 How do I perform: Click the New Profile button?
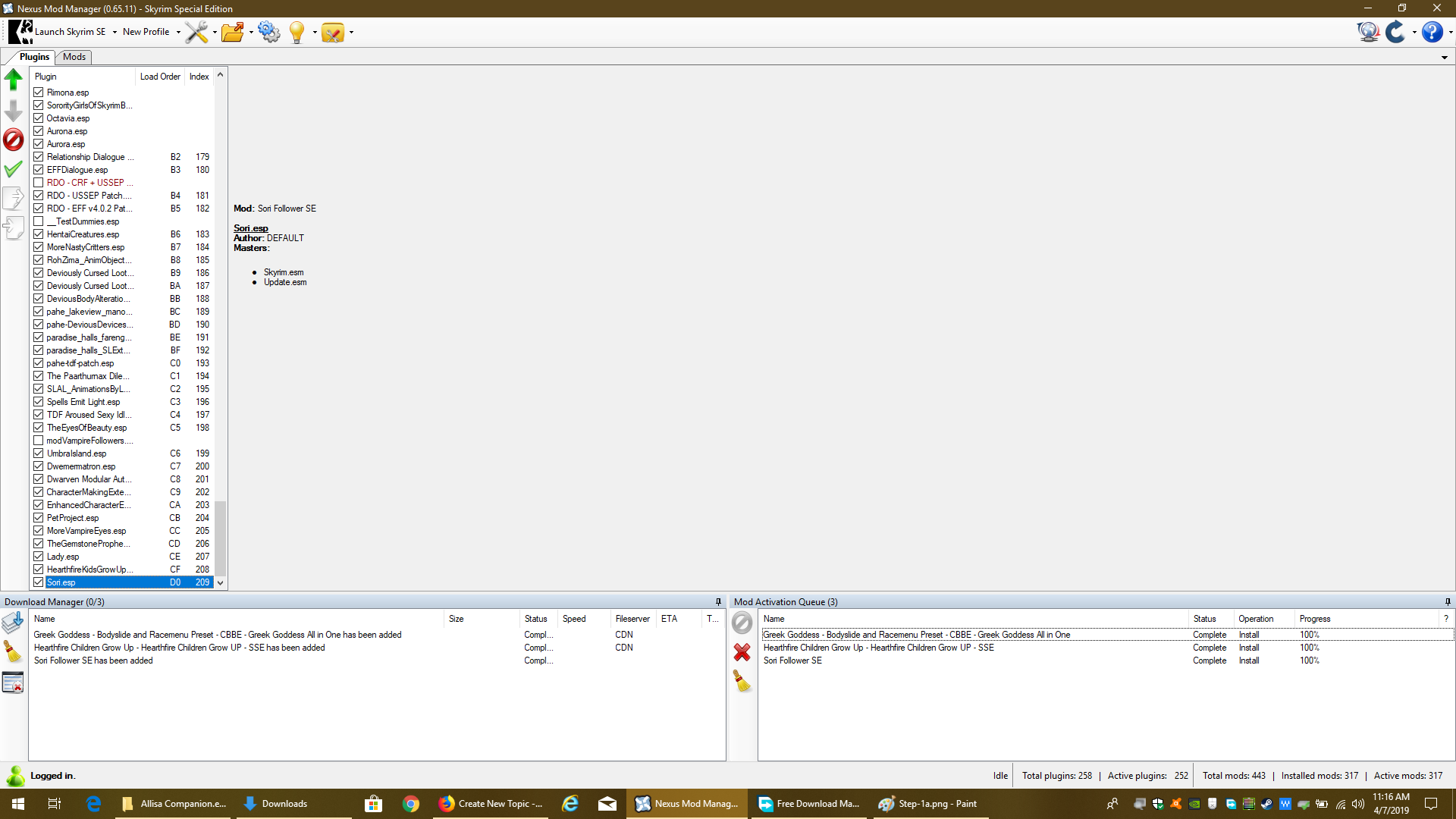point(146,32)
